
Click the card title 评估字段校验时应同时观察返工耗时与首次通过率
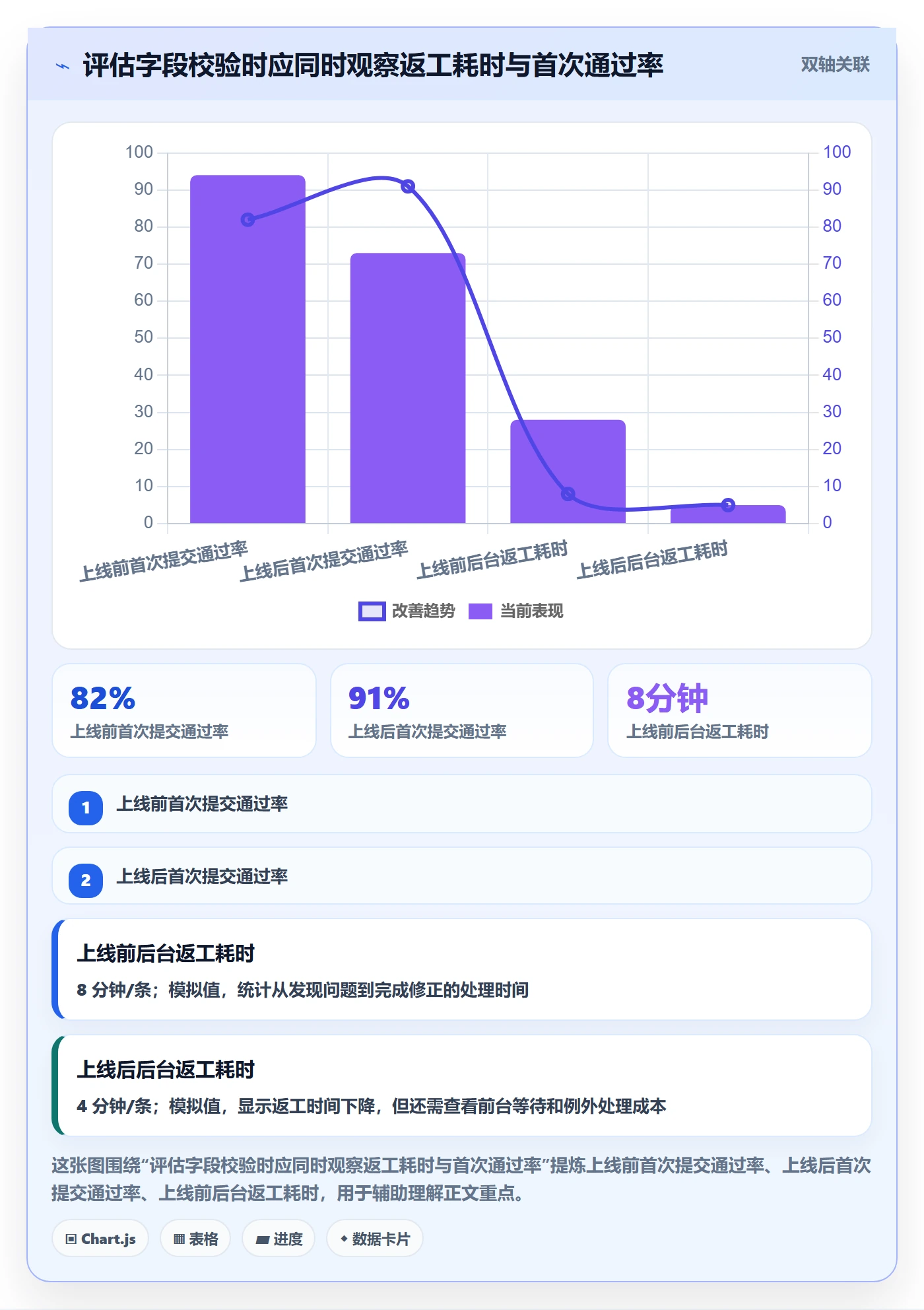tap(373, 65)
